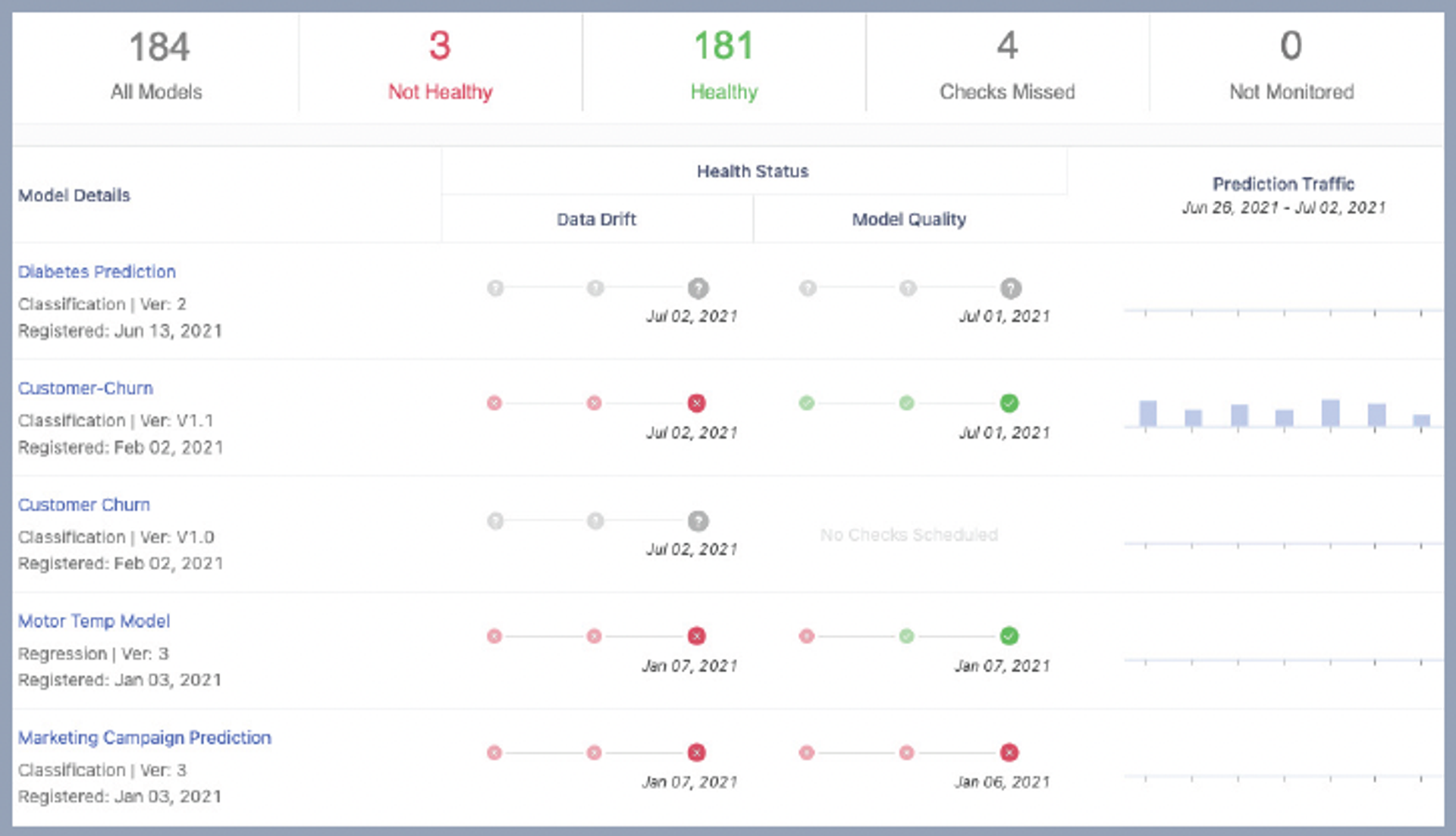Open the Customer-Churn model details

(86, 388)
